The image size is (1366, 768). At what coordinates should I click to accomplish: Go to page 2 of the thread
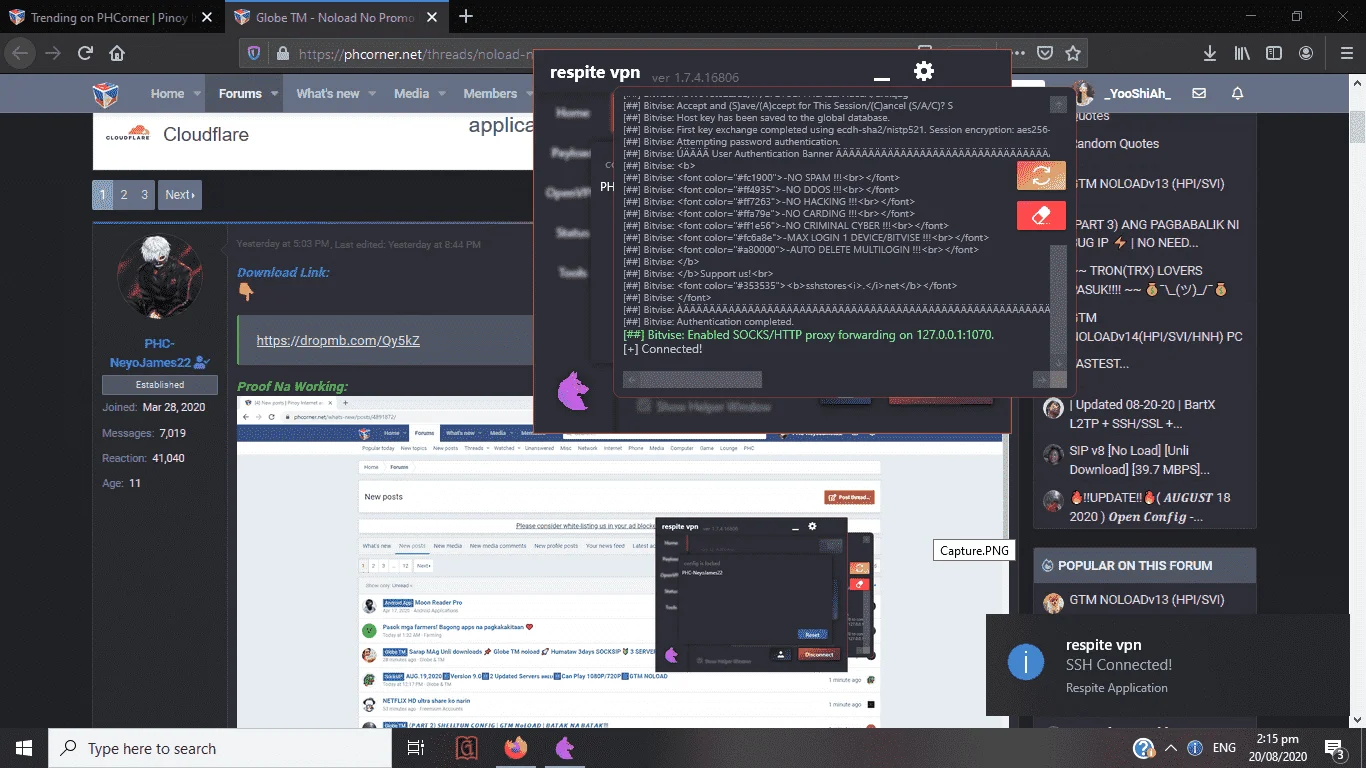(124, 195)
